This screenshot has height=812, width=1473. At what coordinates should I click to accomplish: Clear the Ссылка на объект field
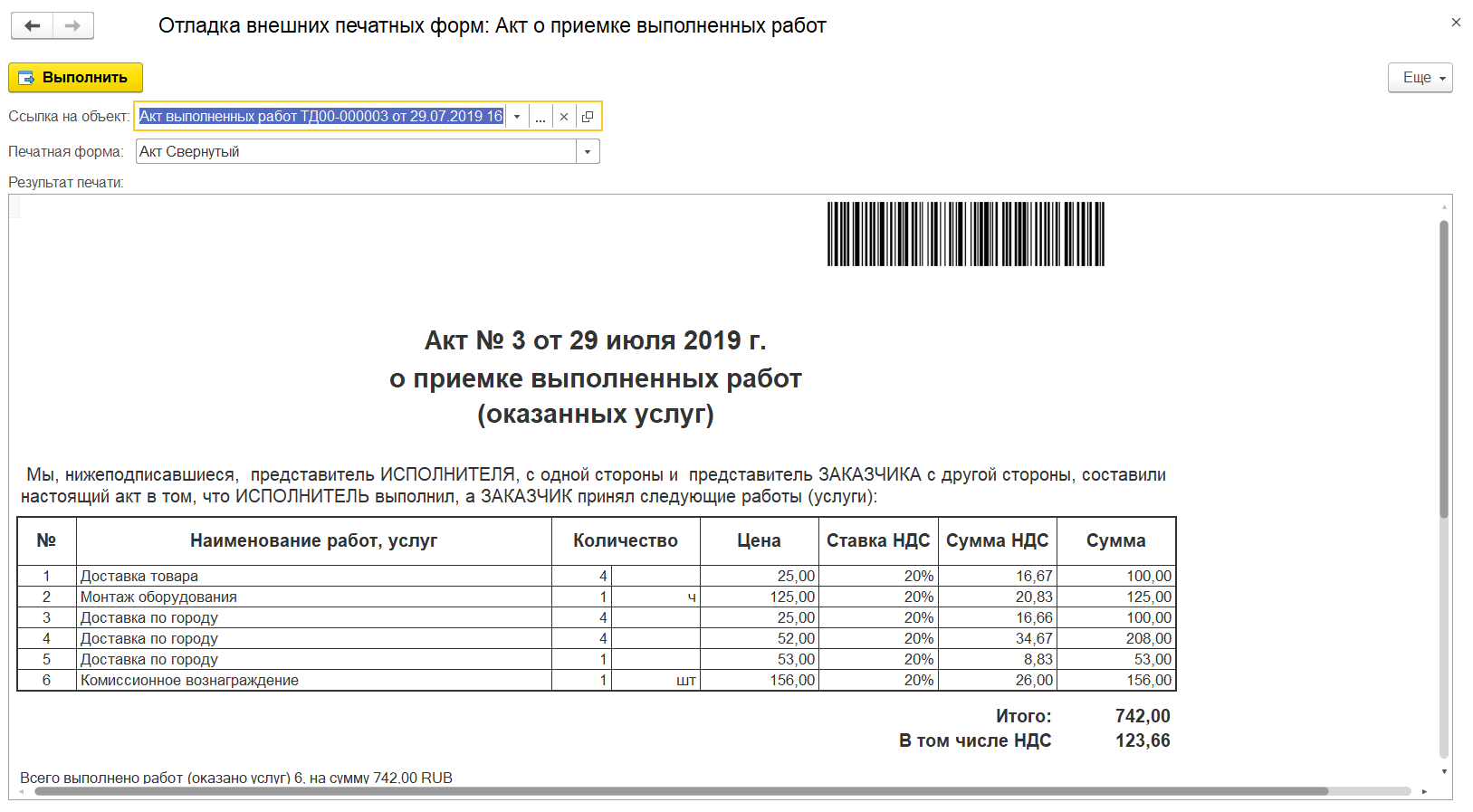(x=564, y=117)
